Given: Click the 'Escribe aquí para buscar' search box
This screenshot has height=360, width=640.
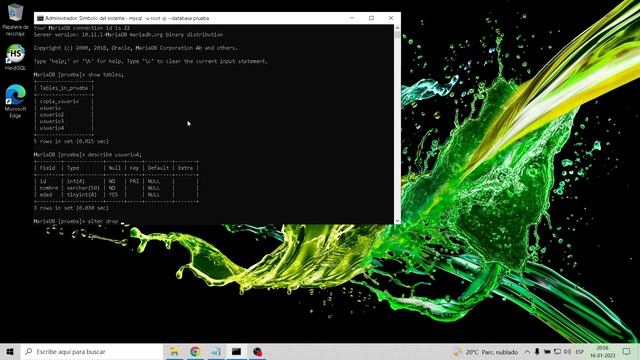Looking at the screenshot, I should pyautogui.click(x=91, y=351).
